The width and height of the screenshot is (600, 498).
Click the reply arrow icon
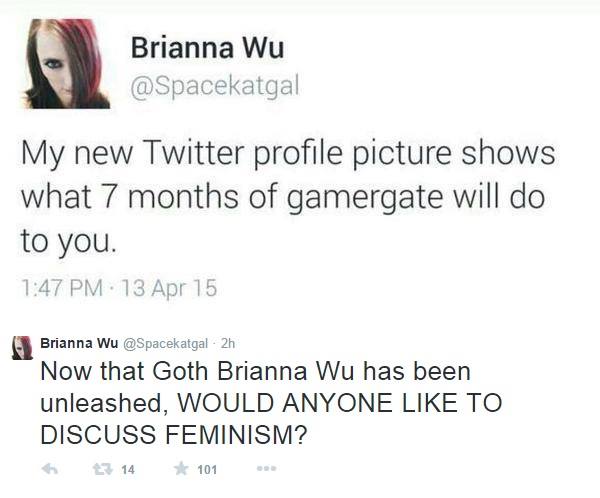[x=49, y=469]
